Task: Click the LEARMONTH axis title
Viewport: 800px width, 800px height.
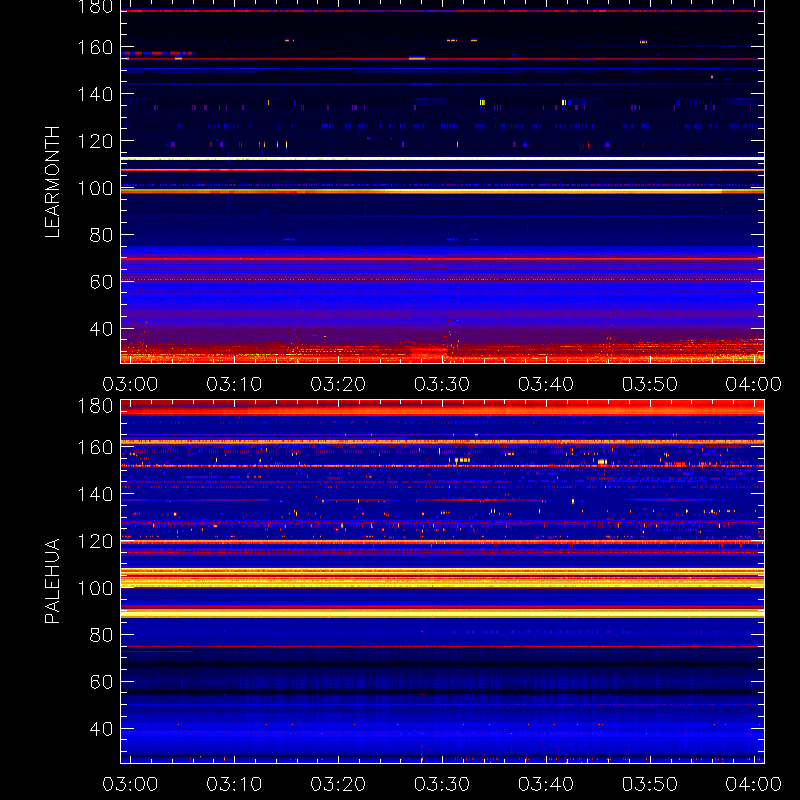Action: point(53,182)
